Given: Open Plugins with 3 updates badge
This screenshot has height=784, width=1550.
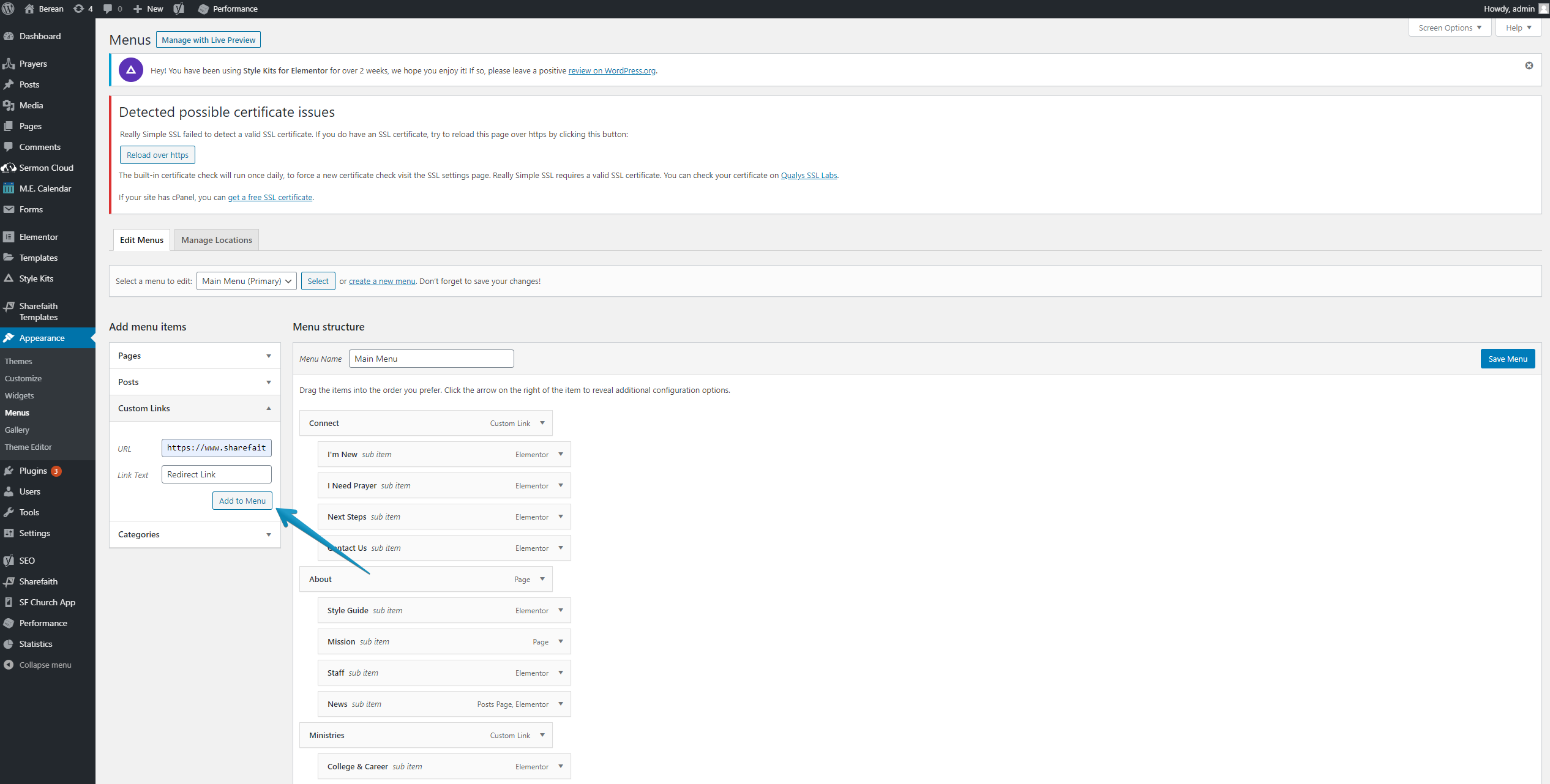Looking at the screenshot, I should pos(33,471).
